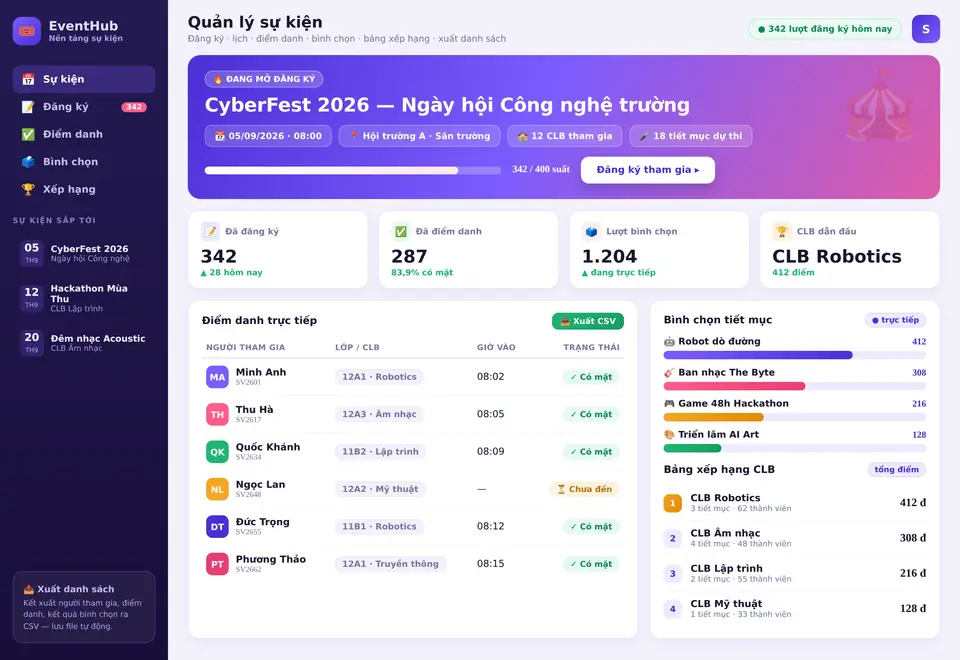Click the Chưa đến status of Ngọc Lan

584,489
